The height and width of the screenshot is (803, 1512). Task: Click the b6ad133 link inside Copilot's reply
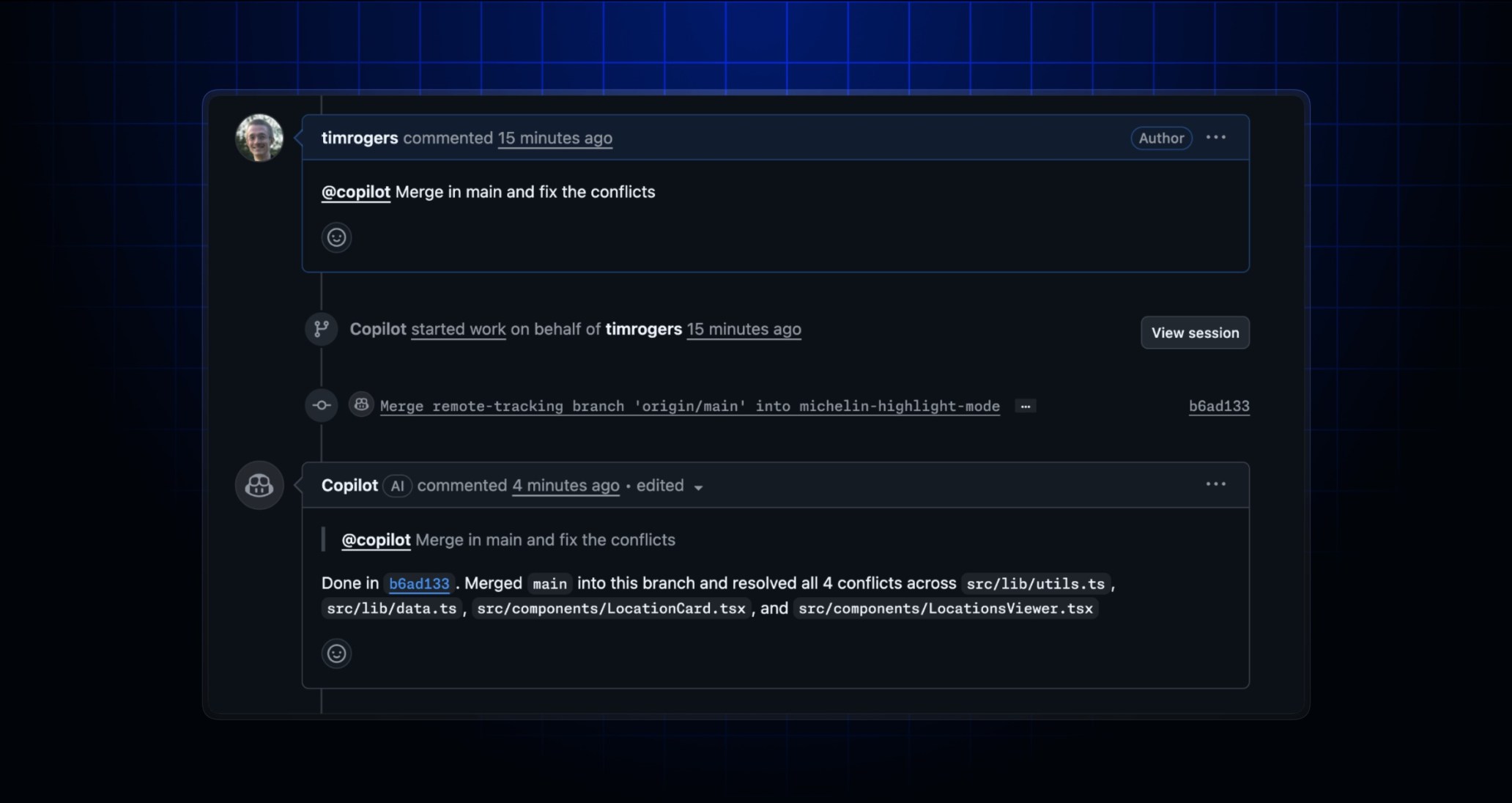tap(418, 583)
